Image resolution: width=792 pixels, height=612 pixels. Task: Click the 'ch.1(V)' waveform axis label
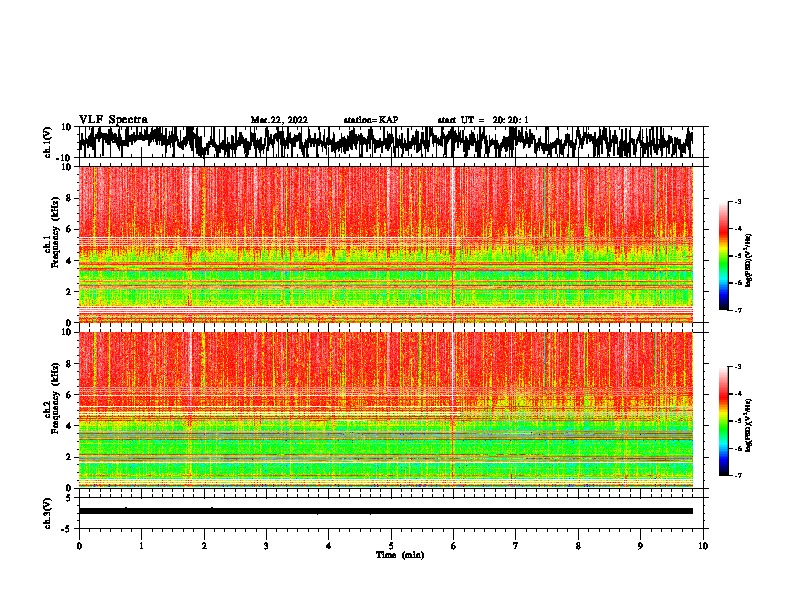pyautogui.click(x=48, y=142)
